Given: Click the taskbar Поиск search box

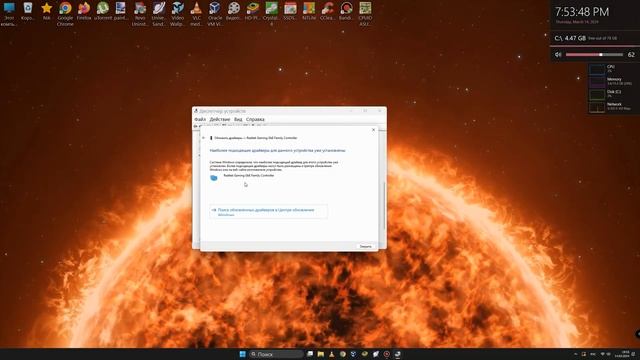Looking at the screenshot, I should pyautogui.click(x=276, y=354).
